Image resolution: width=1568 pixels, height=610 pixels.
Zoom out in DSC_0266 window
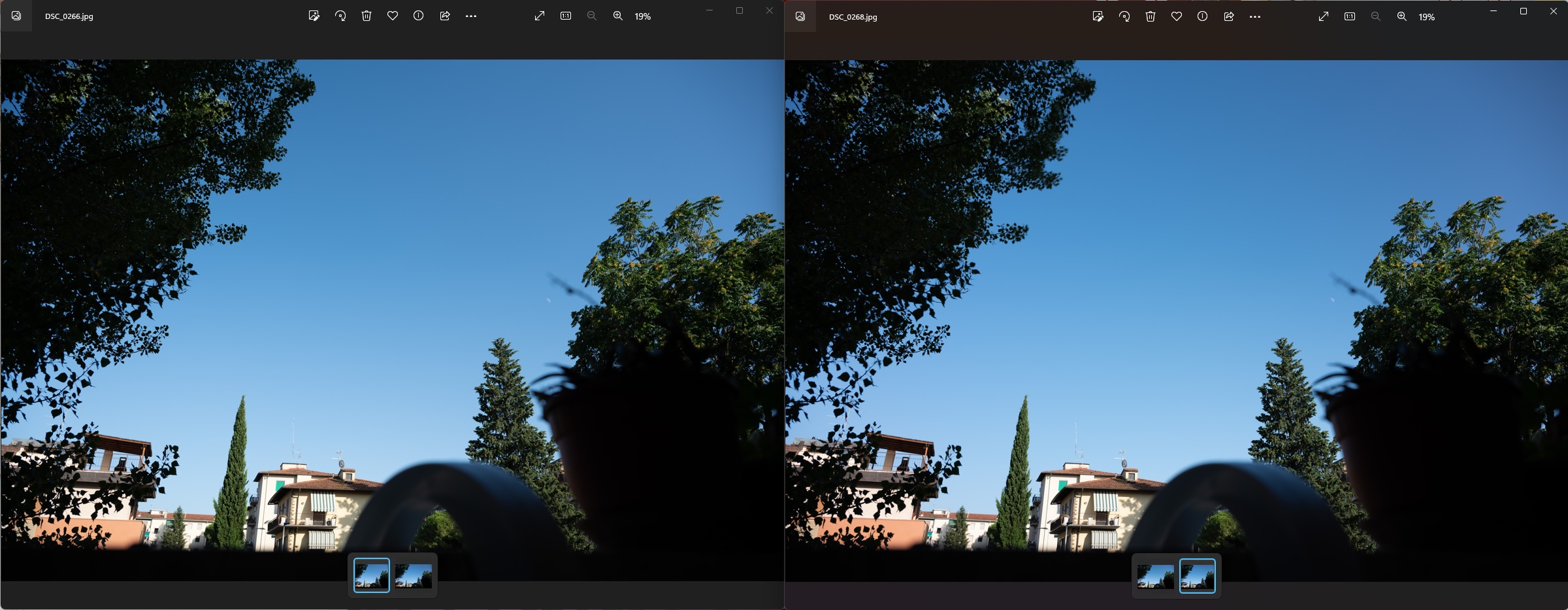[592, 16]
